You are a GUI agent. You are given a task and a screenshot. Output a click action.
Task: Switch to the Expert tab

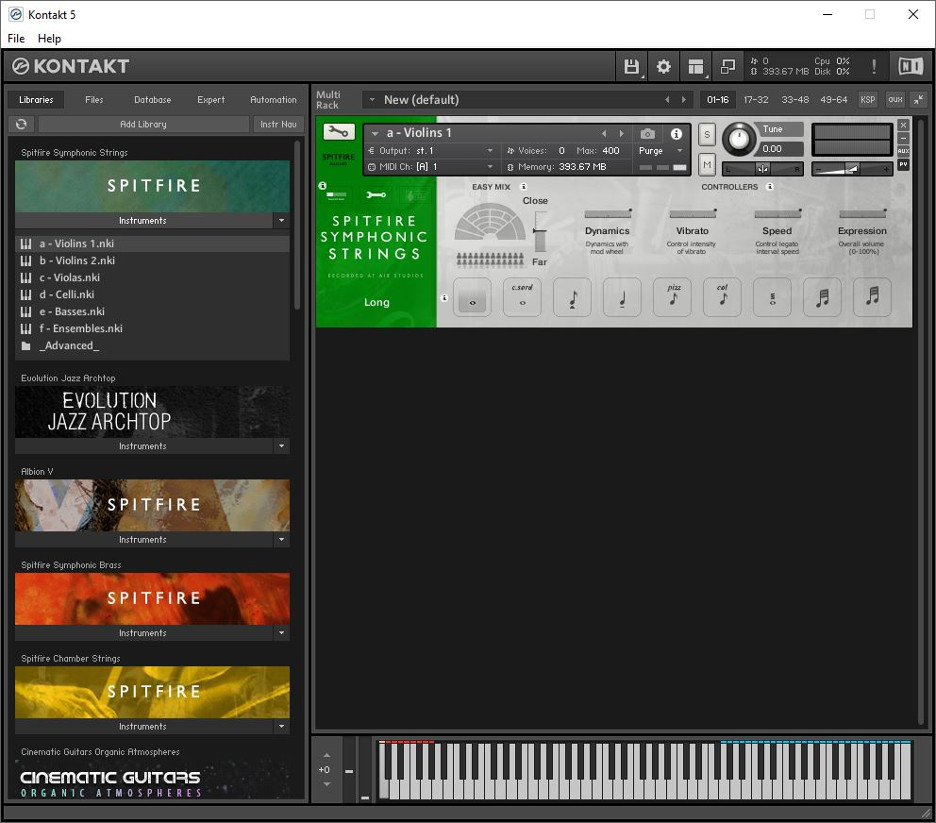pos(211,100)
